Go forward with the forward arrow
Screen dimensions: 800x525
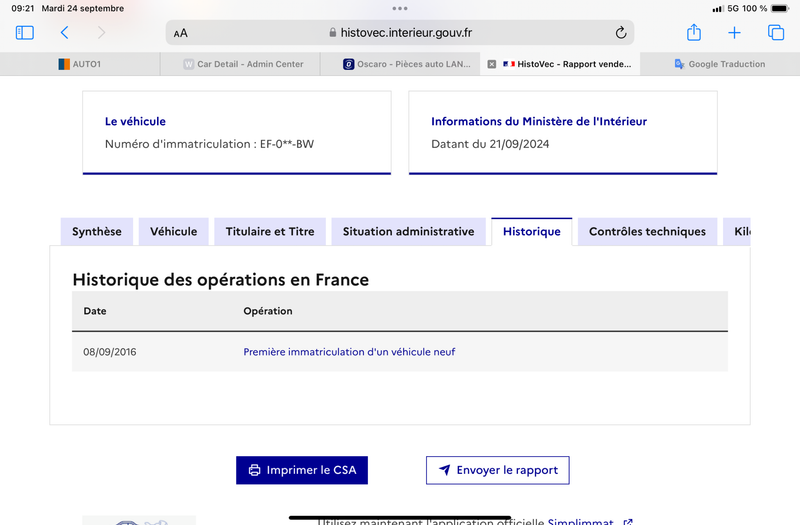pyautogui.click(x=102, y=33)
